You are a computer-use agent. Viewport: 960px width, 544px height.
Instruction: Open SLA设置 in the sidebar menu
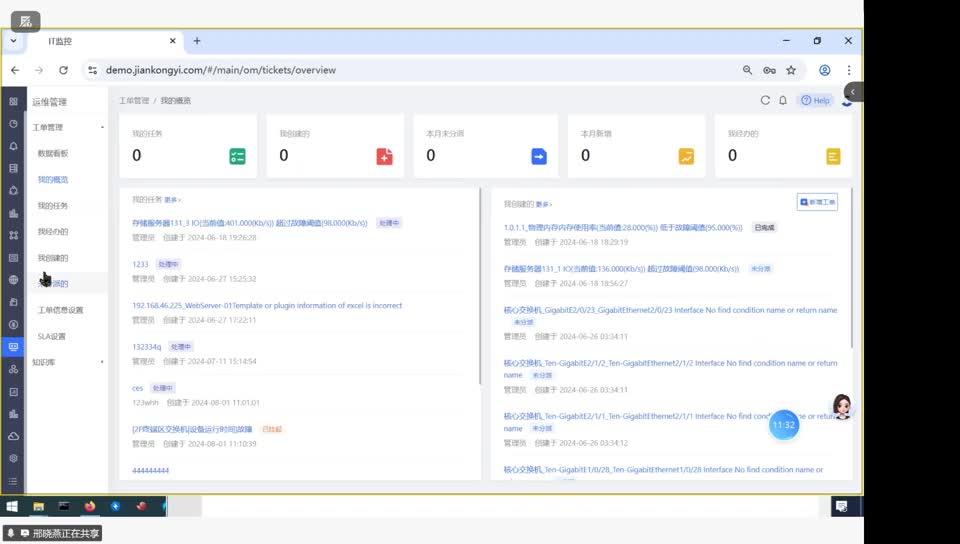coord(52,336)
